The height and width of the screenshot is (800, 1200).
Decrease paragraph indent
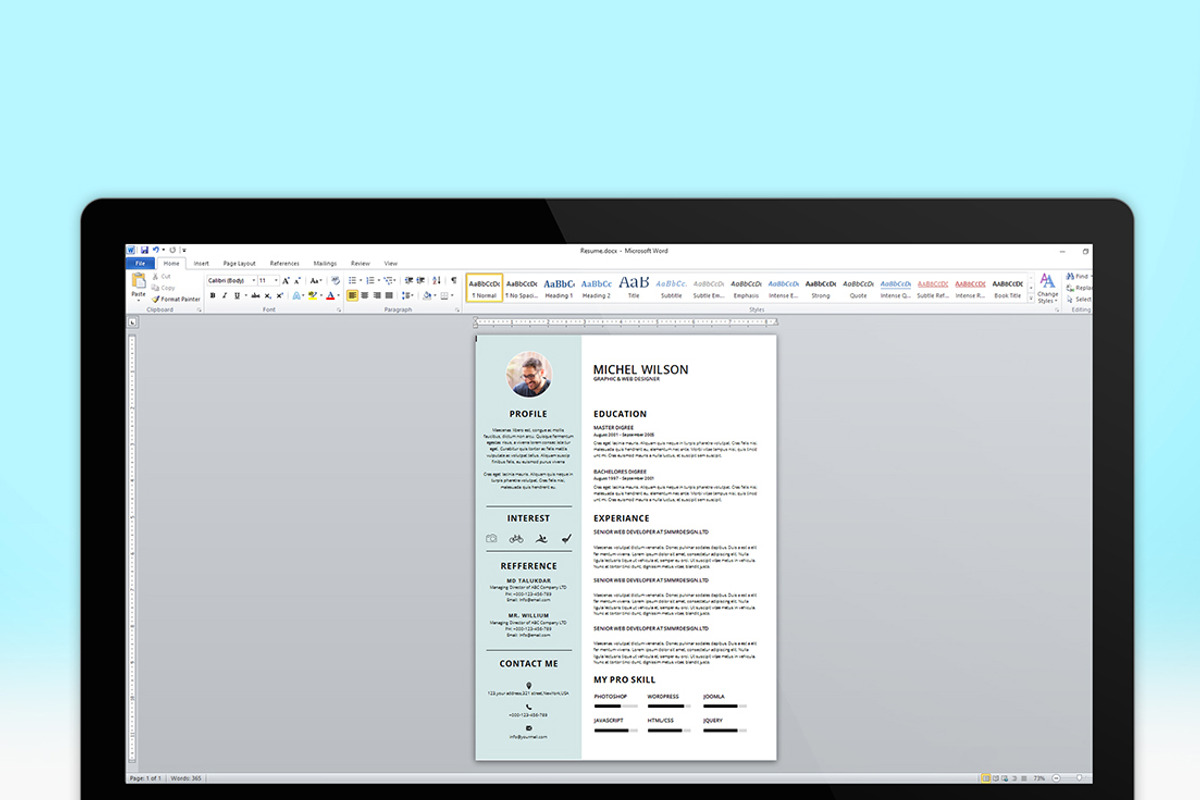point(408,281)
